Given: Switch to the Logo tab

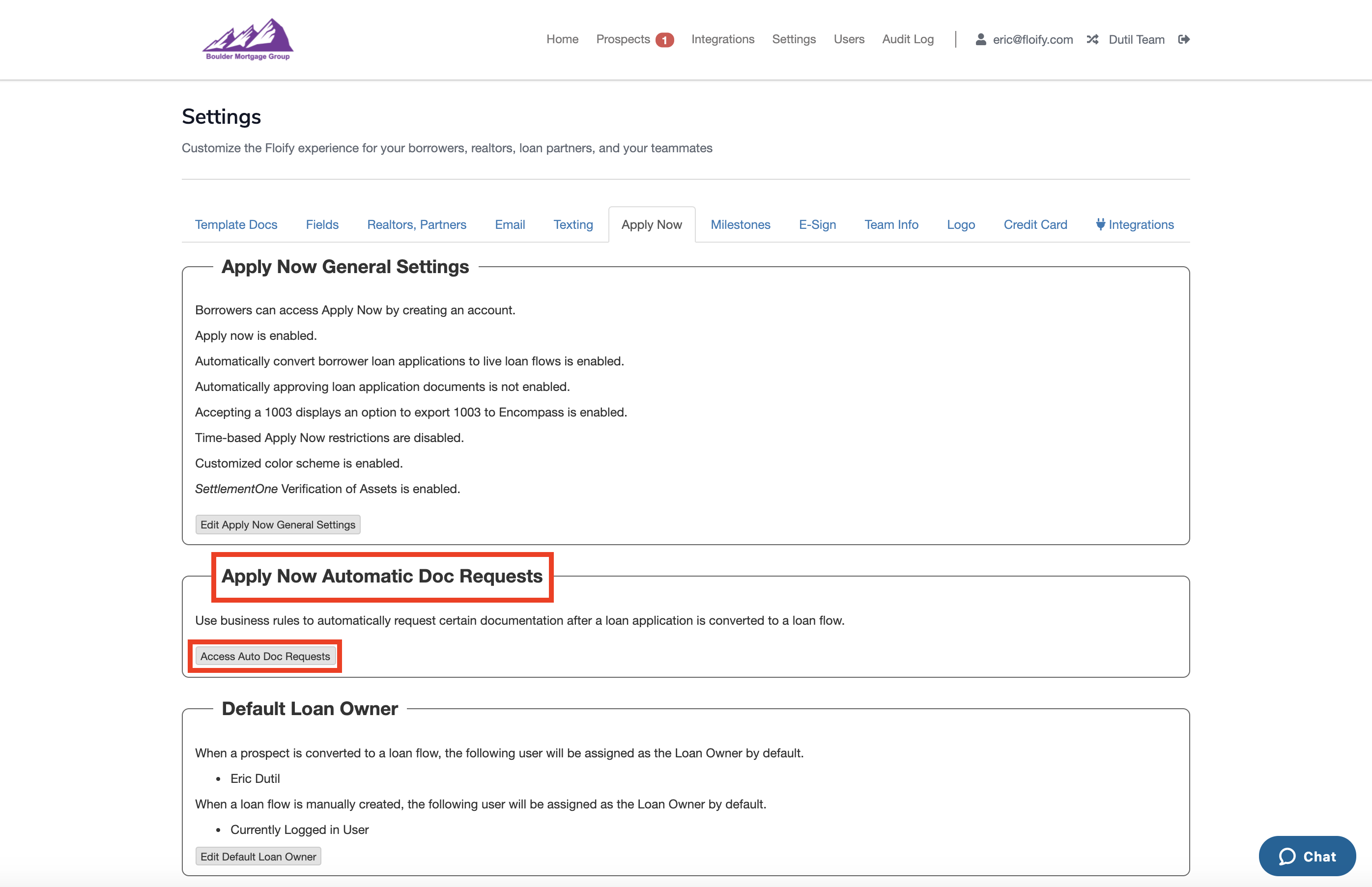Looking at the screenshot, I should click(961, 224).
